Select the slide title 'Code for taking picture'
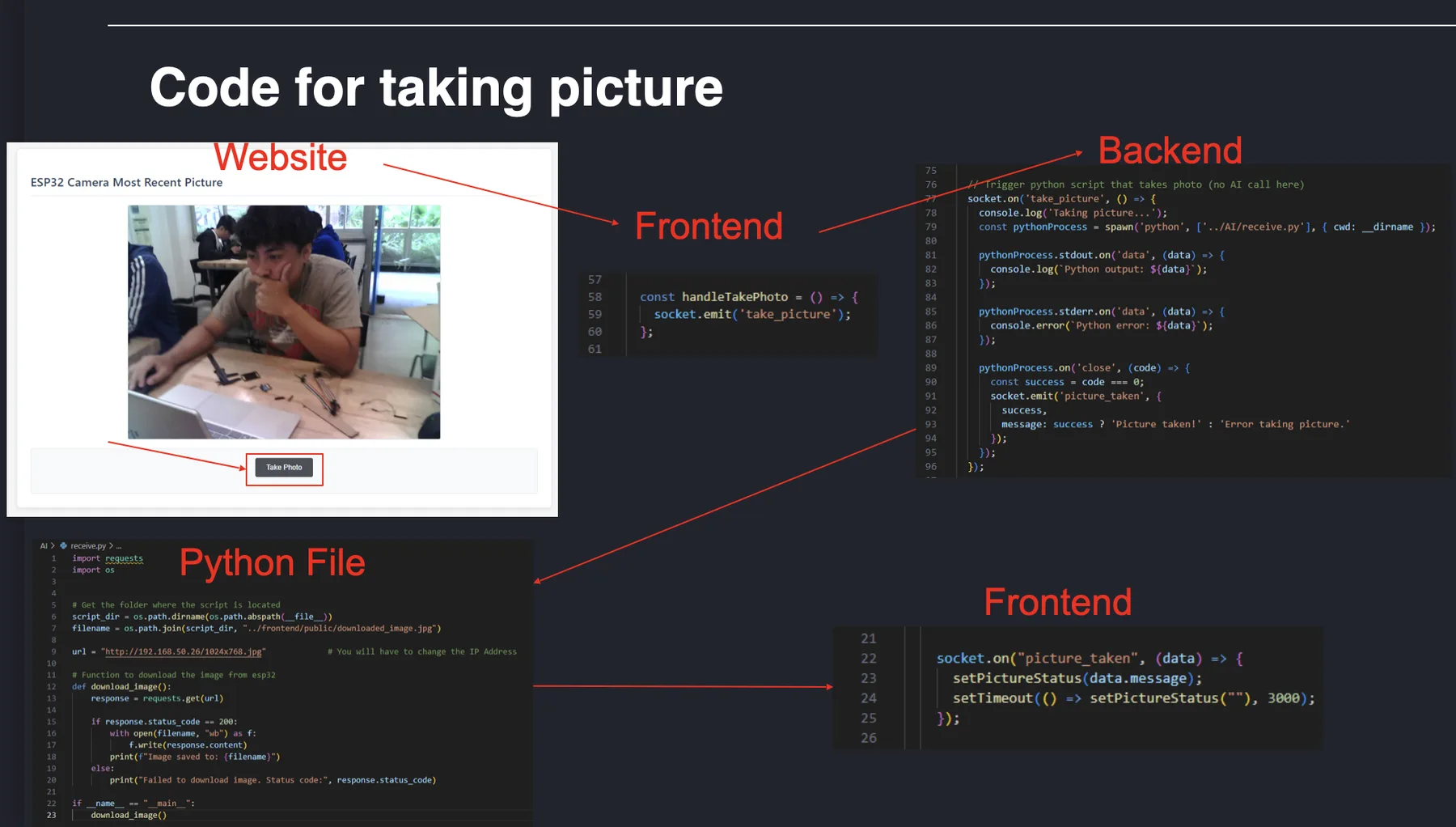 (436, 87)
